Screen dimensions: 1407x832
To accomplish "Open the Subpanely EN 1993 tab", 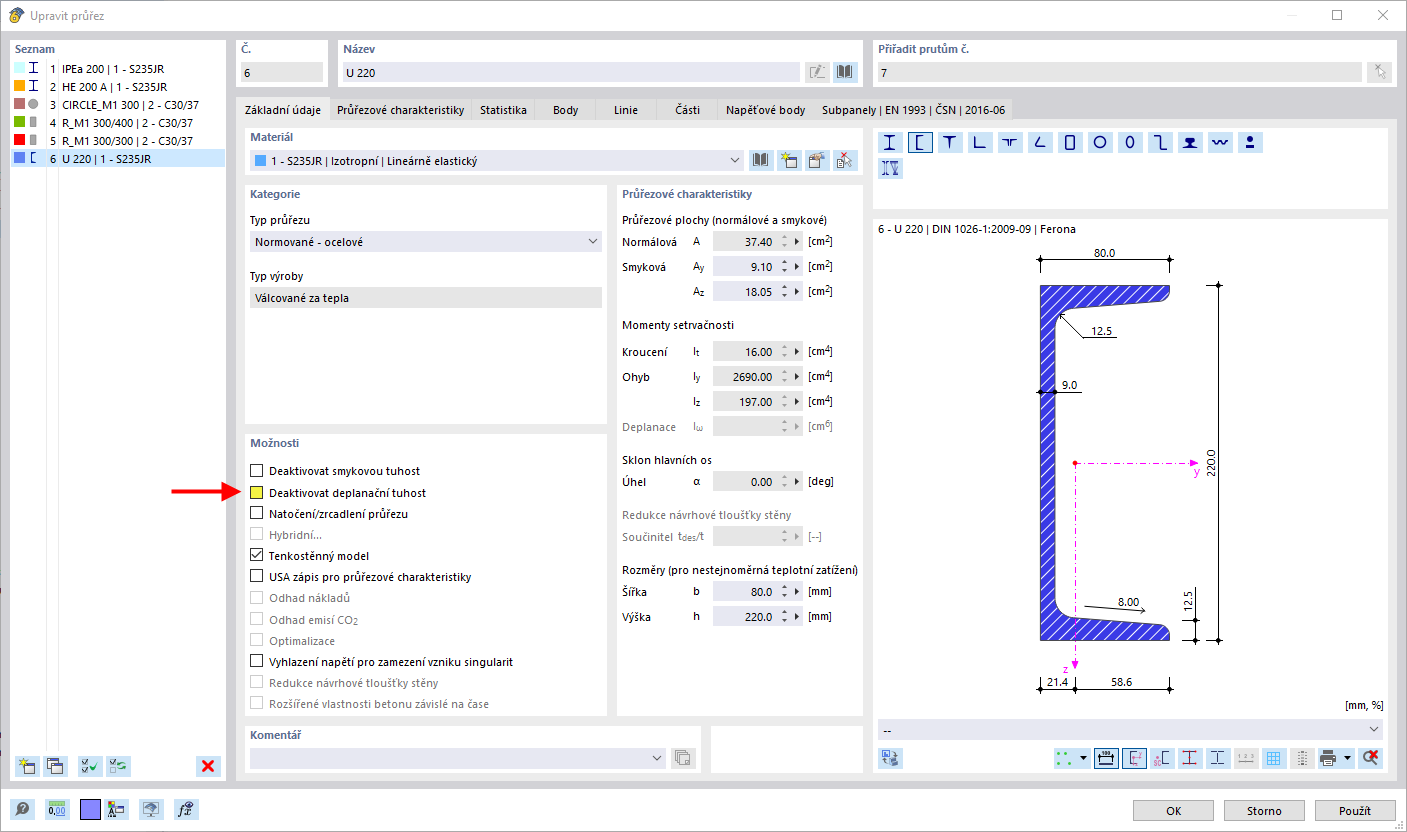I will (914, 110).
